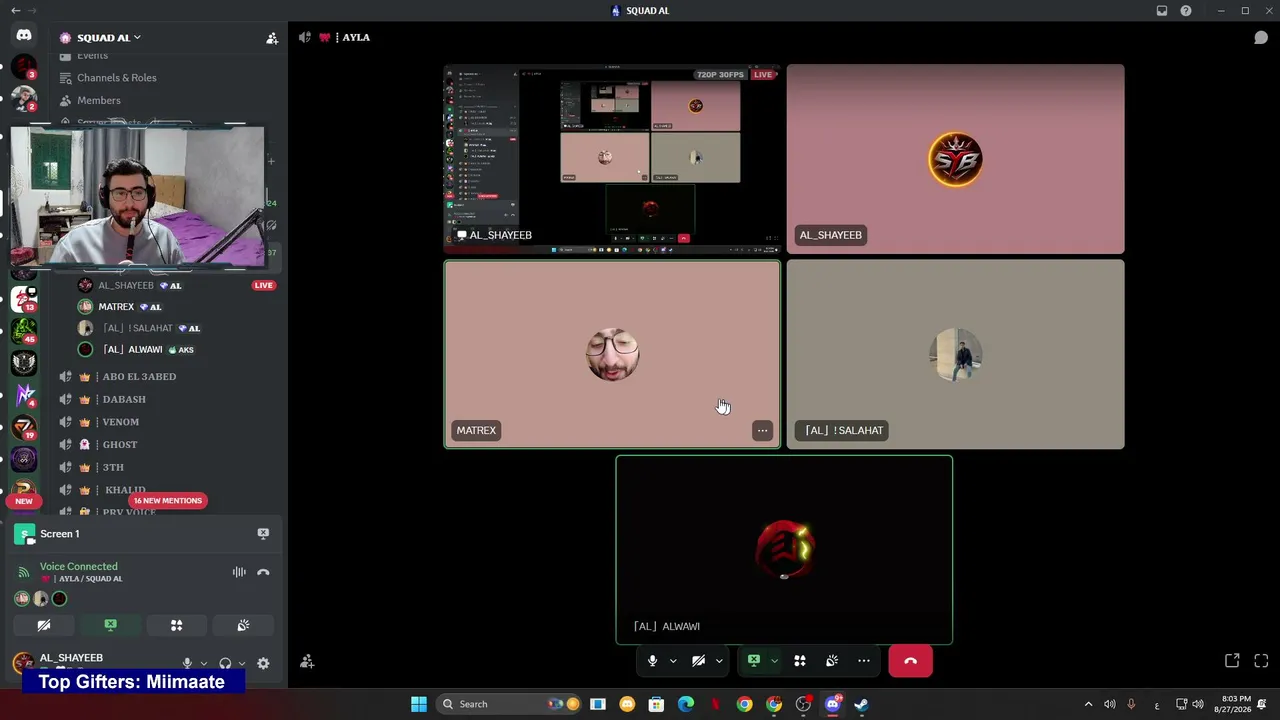Open chat panel icon at top right

tap(1261, 38)
